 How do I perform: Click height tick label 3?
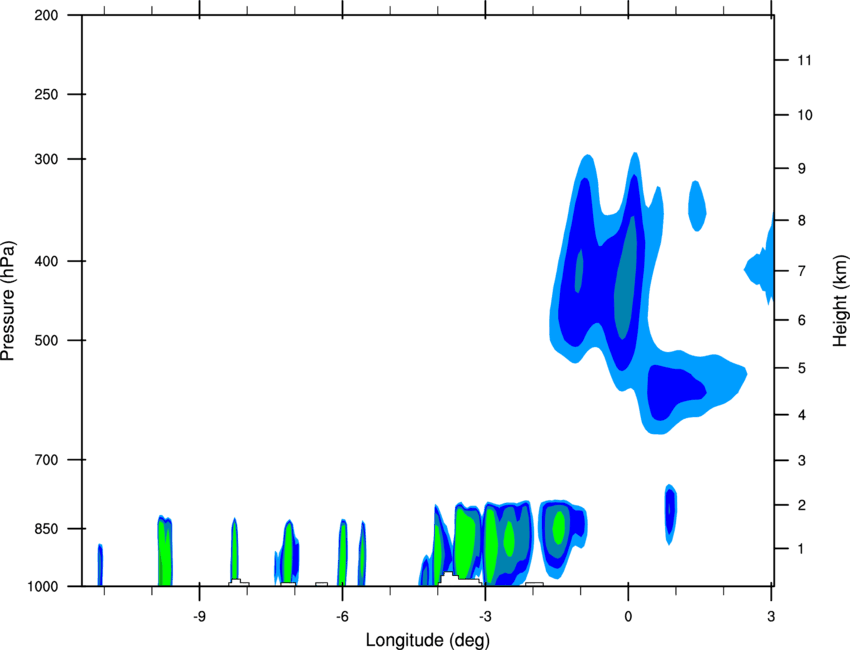802,461
